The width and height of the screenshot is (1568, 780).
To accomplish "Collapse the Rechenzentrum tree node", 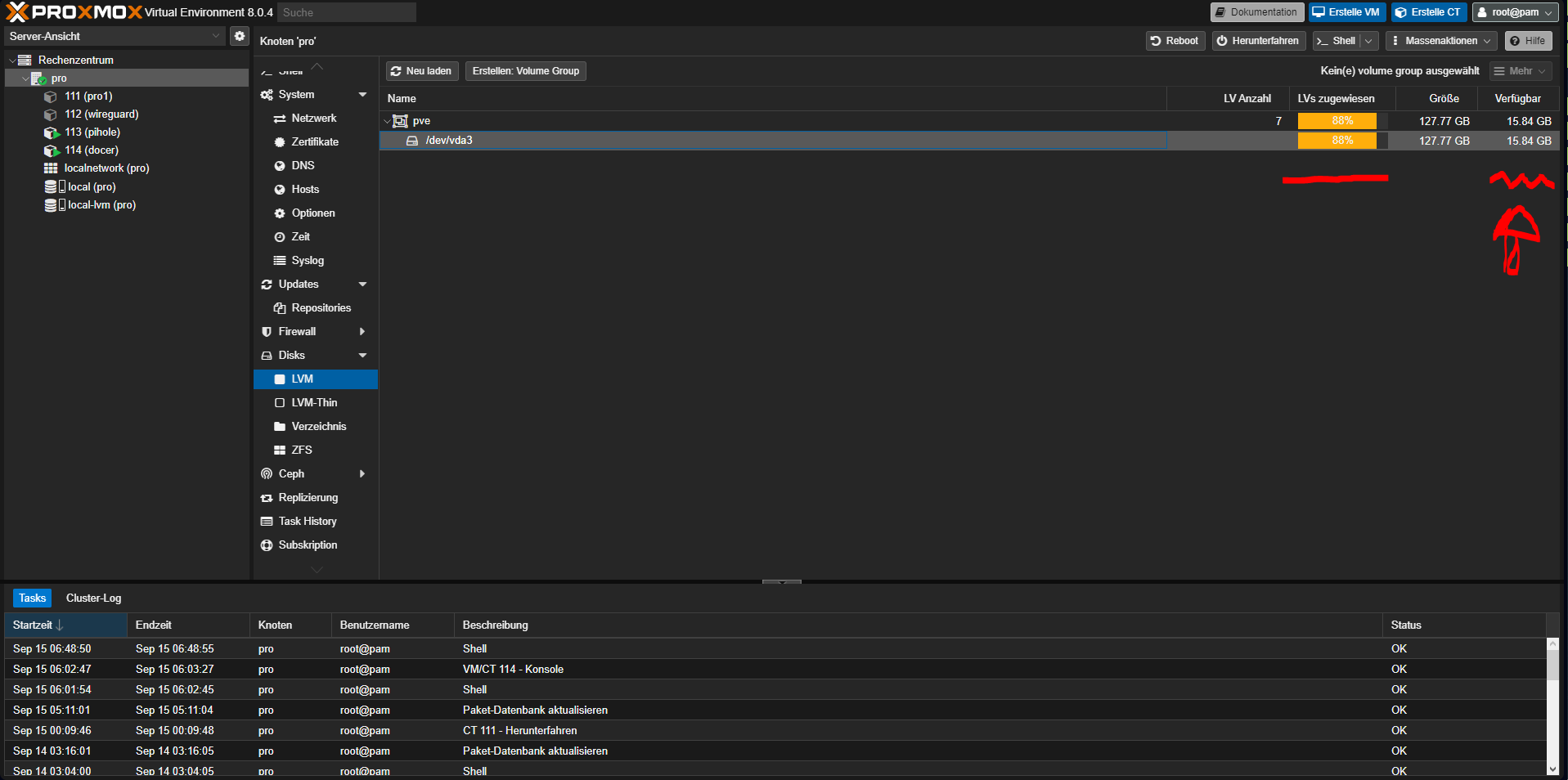I will [11, 61].
